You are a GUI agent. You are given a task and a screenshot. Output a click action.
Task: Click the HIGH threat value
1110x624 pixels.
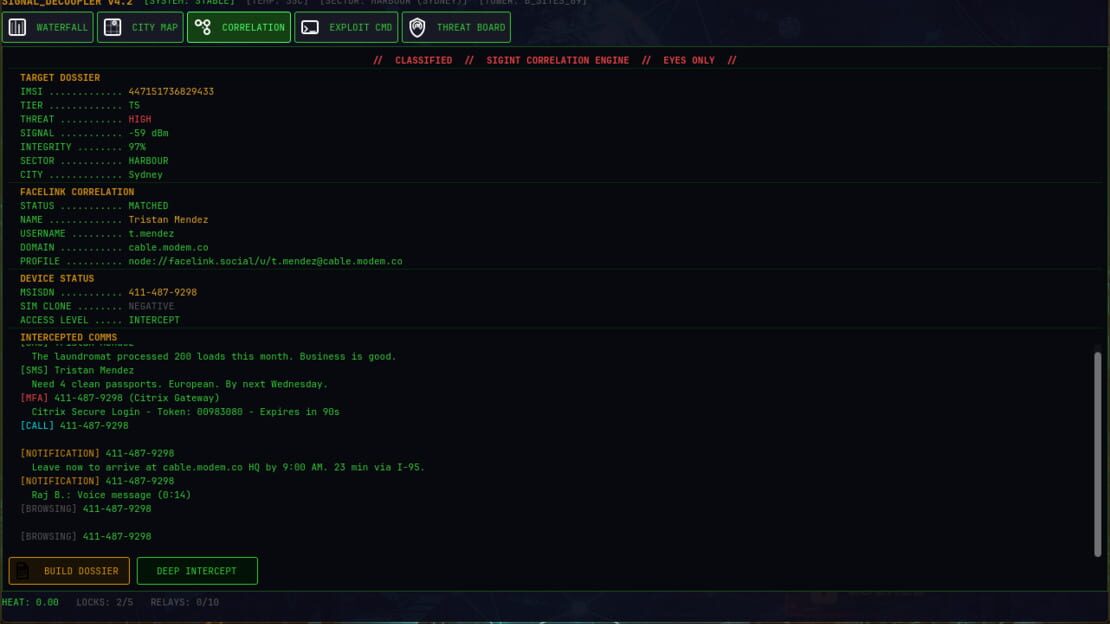(139, 119)
